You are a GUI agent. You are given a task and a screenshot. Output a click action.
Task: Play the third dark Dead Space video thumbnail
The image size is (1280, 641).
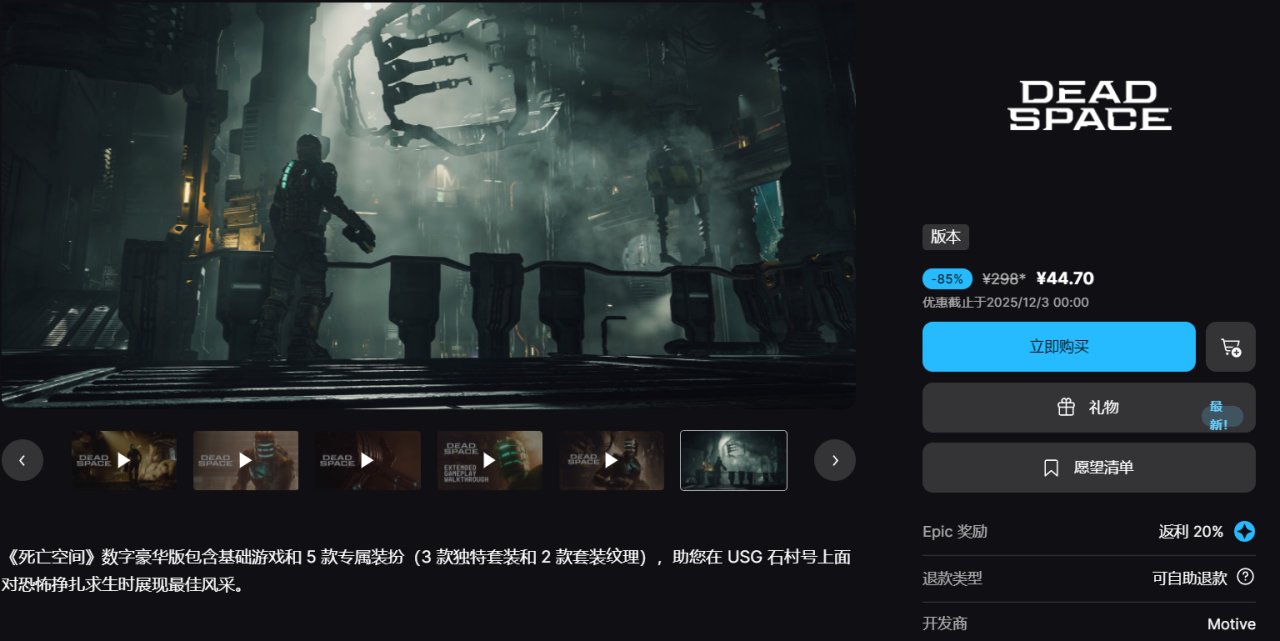point(368,461)
